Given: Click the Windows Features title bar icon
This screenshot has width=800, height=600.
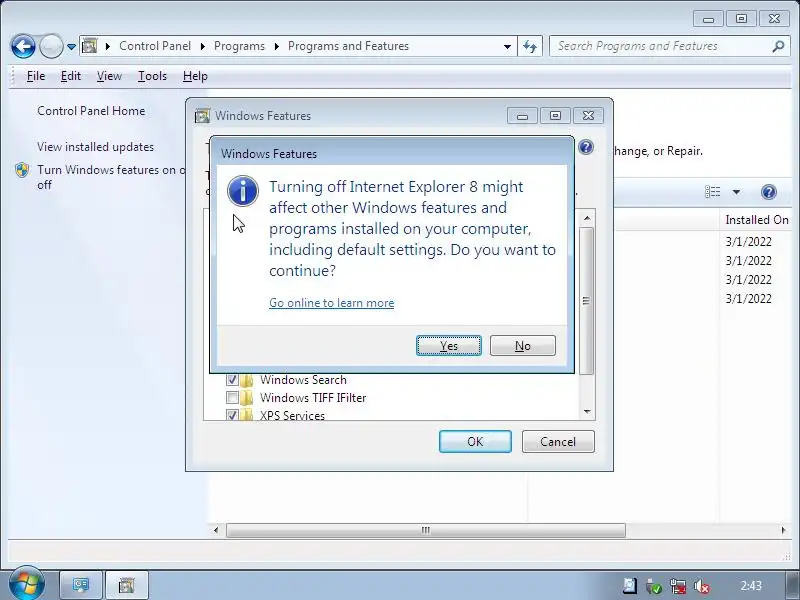Looking at the screenshot, I should click(x=202, y=116).
